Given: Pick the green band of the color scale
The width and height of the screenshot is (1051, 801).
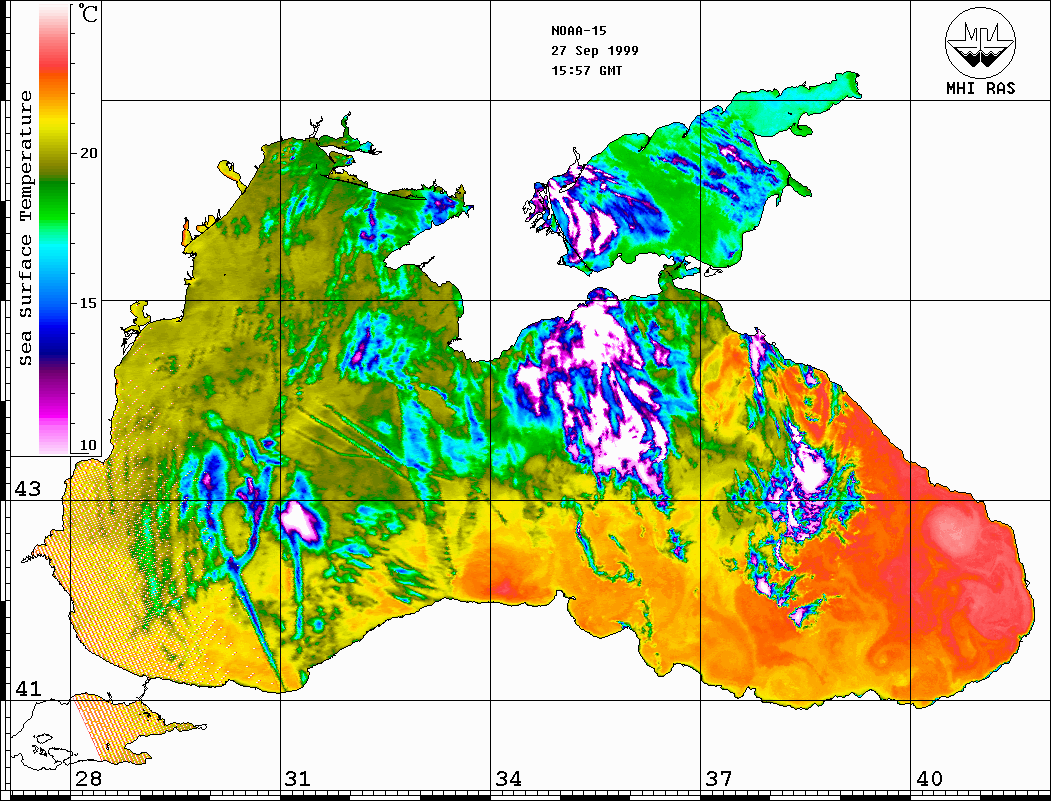Looking at the screenshot, I should click(54, 201).
